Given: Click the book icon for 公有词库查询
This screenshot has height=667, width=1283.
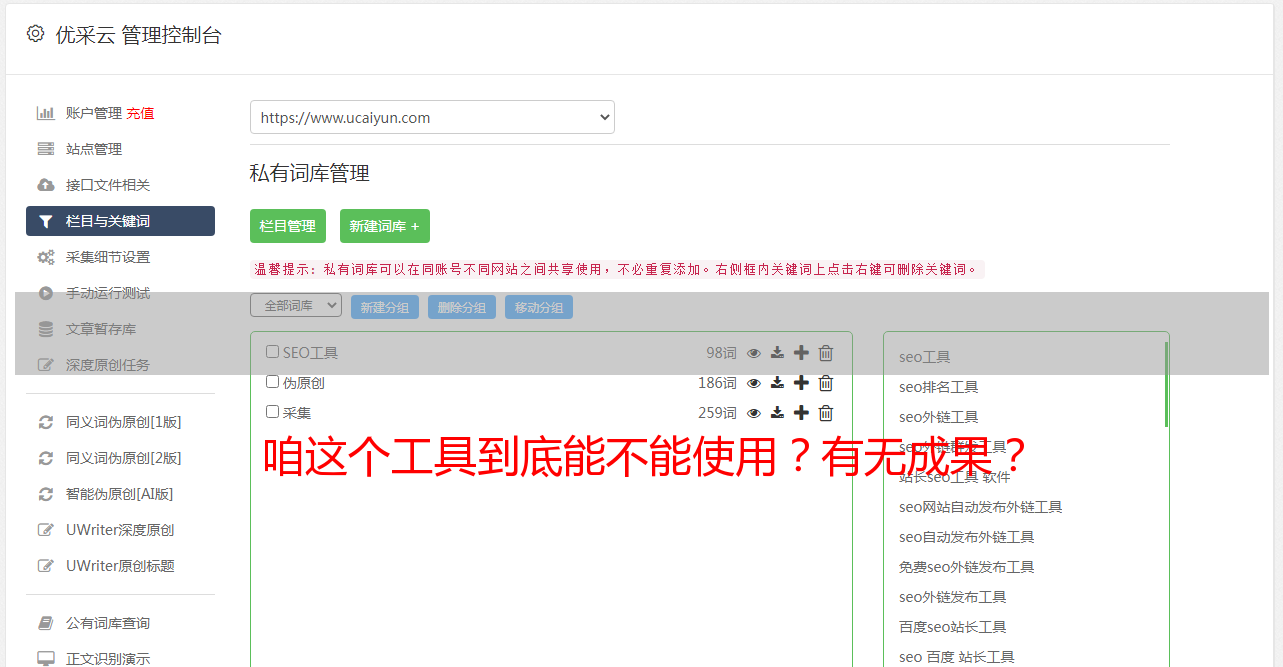Looking at the screenshot, I should [46, 623].
